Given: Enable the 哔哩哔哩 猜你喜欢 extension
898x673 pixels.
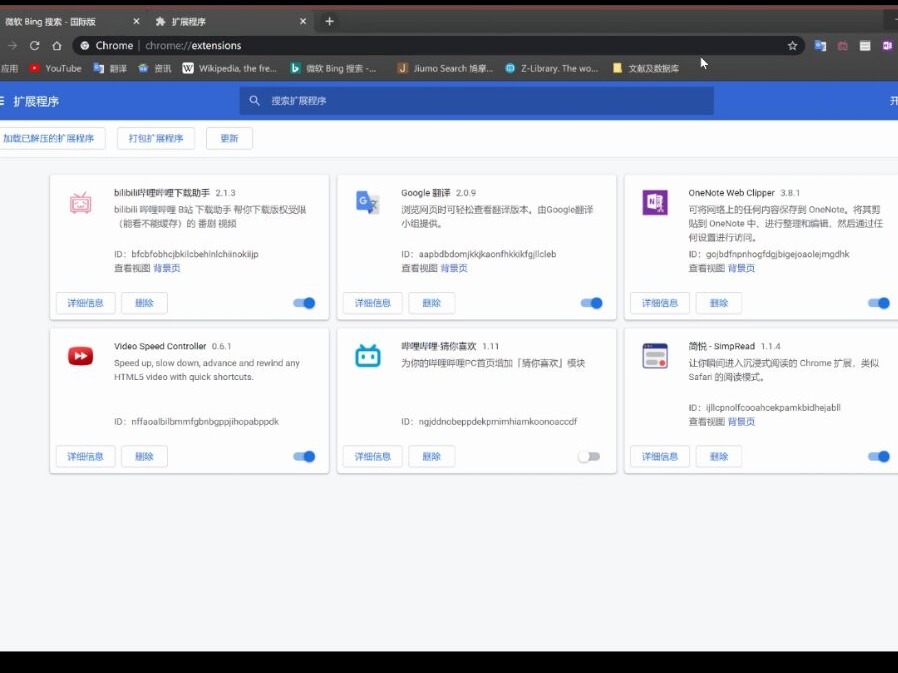Looking at the screenshot, I should tap(589, 457).
